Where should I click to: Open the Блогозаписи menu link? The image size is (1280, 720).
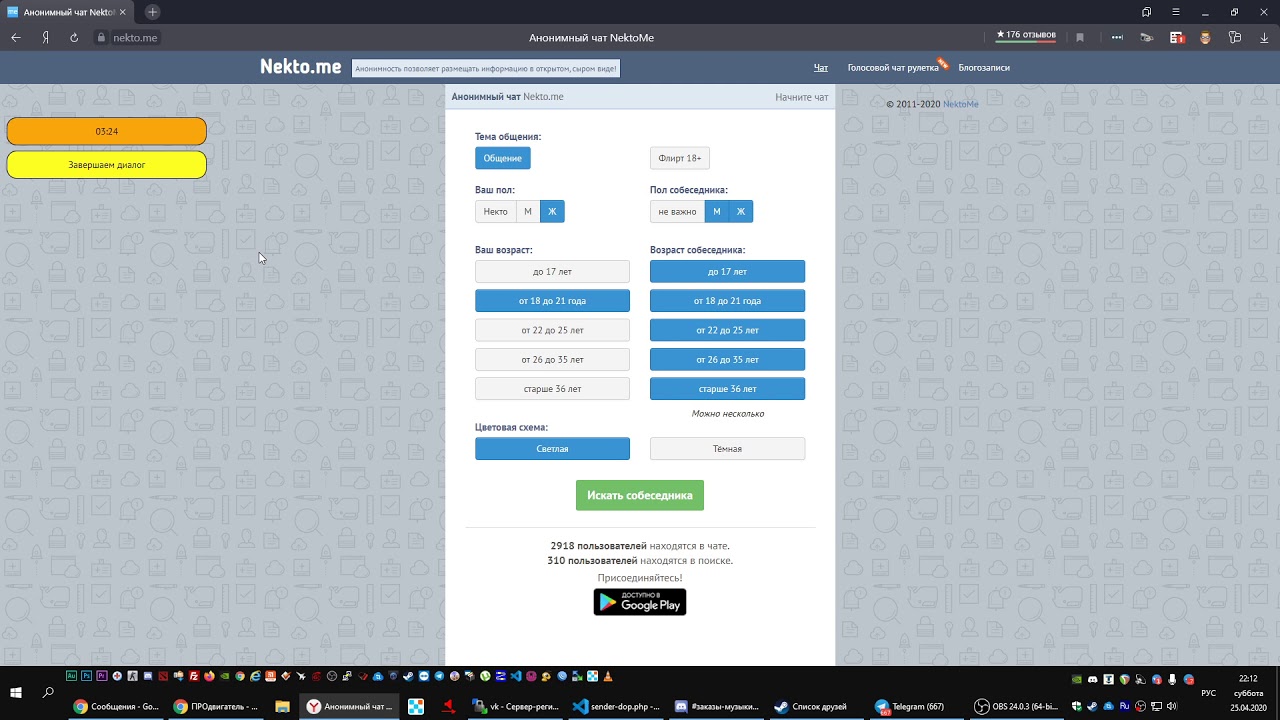pyautogui.click(x=984, y=68)
